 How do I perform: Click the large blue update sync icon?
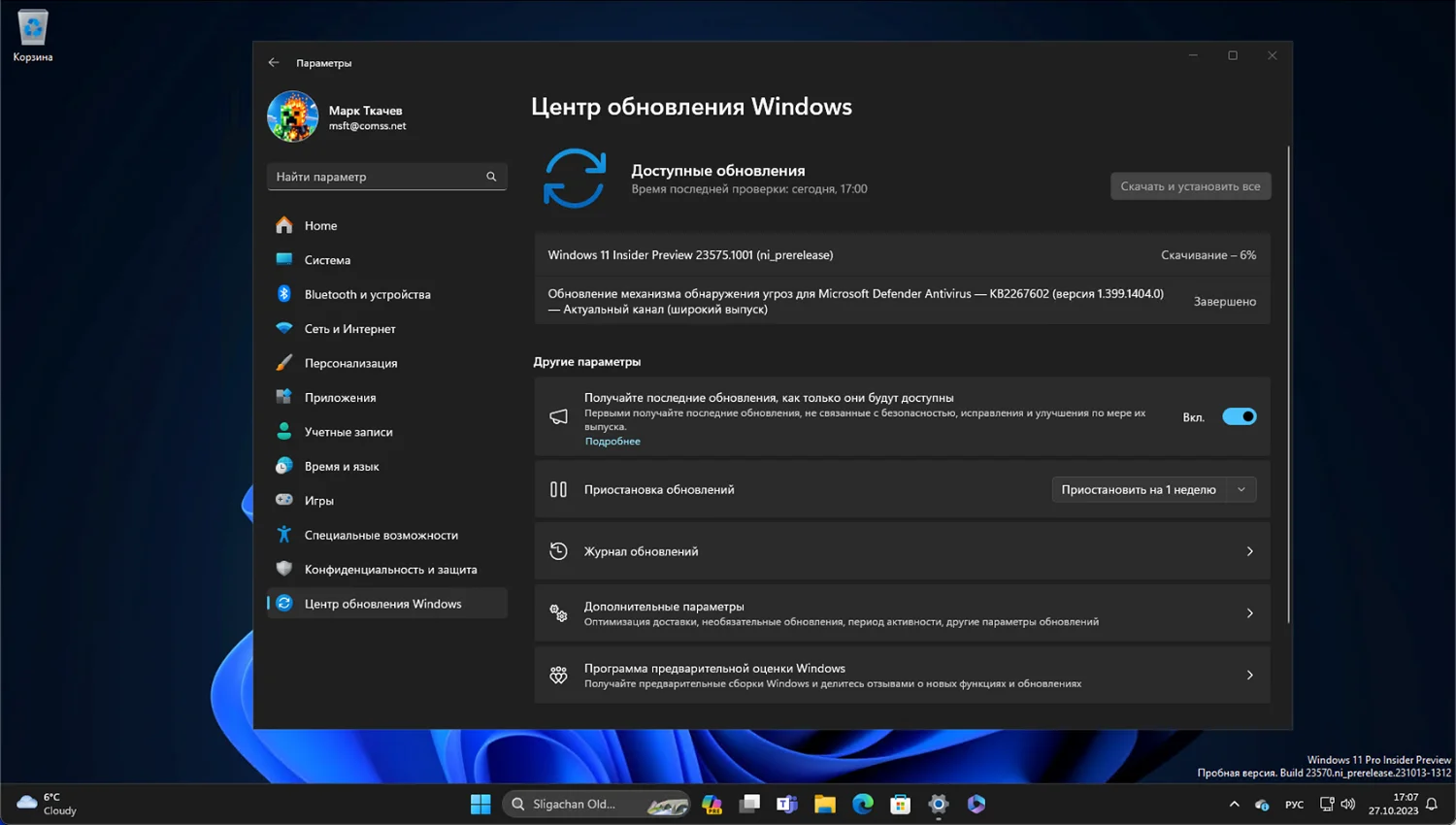pos(575,178)
